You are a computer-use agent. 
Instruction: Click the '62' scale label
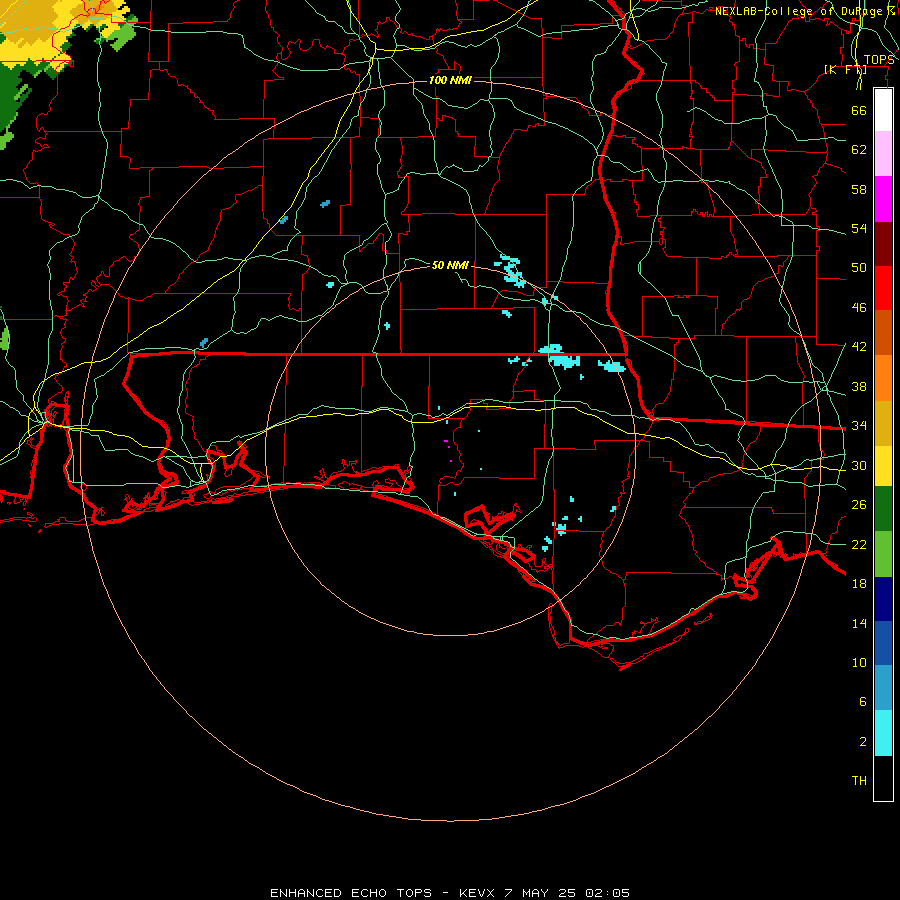tap(859, 150)
